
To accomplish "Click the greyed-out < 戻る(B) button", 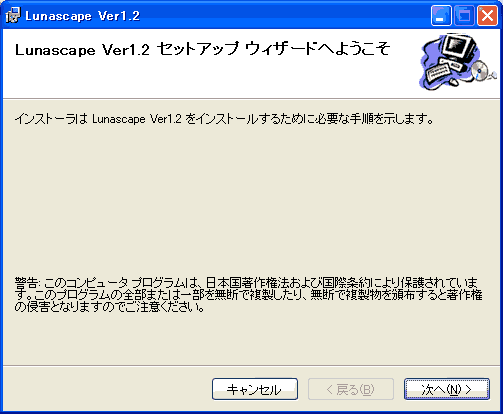I will pyautogui.click(x=351, y=389).
